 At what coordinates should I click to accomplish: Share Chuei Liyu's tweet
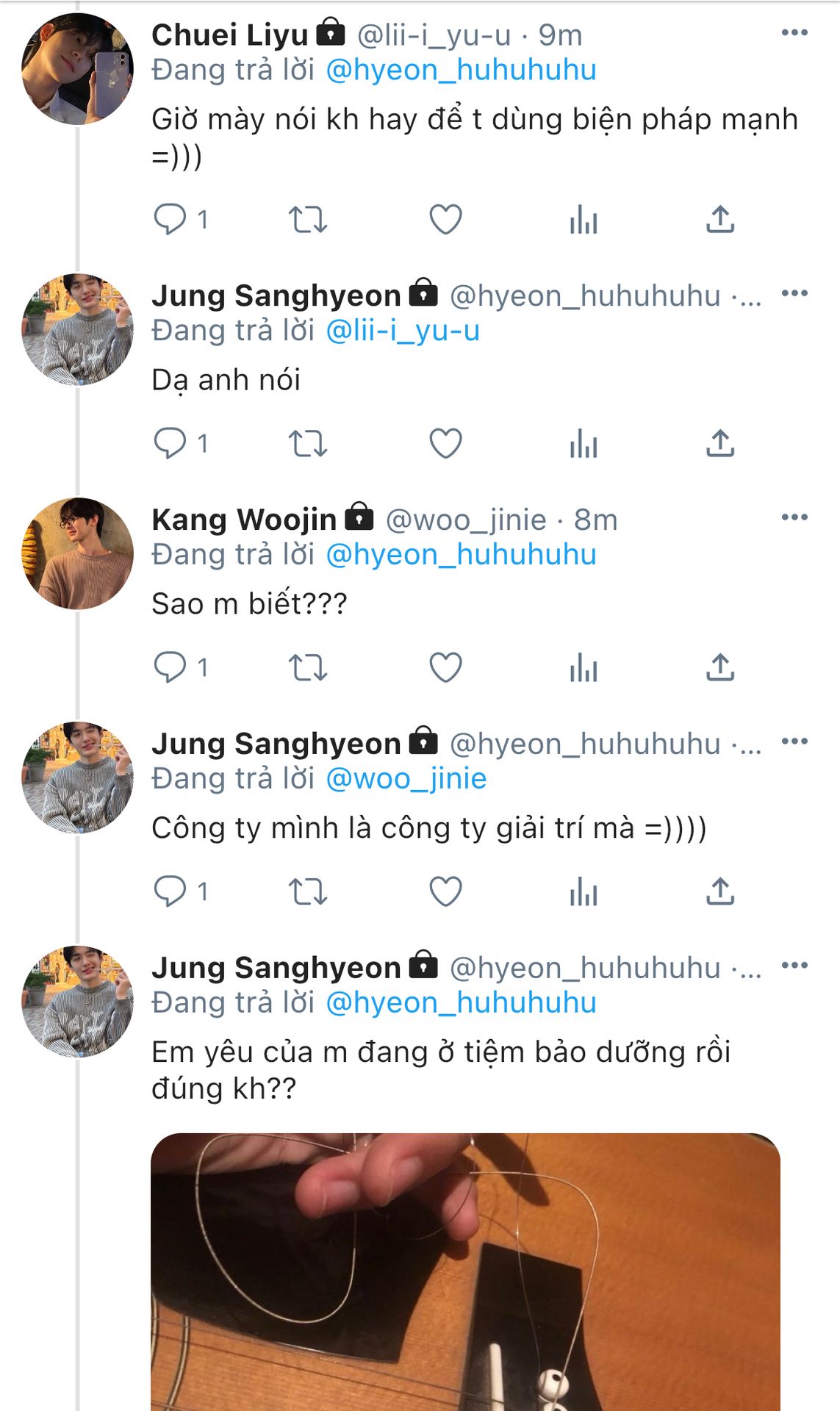[720, 219]
